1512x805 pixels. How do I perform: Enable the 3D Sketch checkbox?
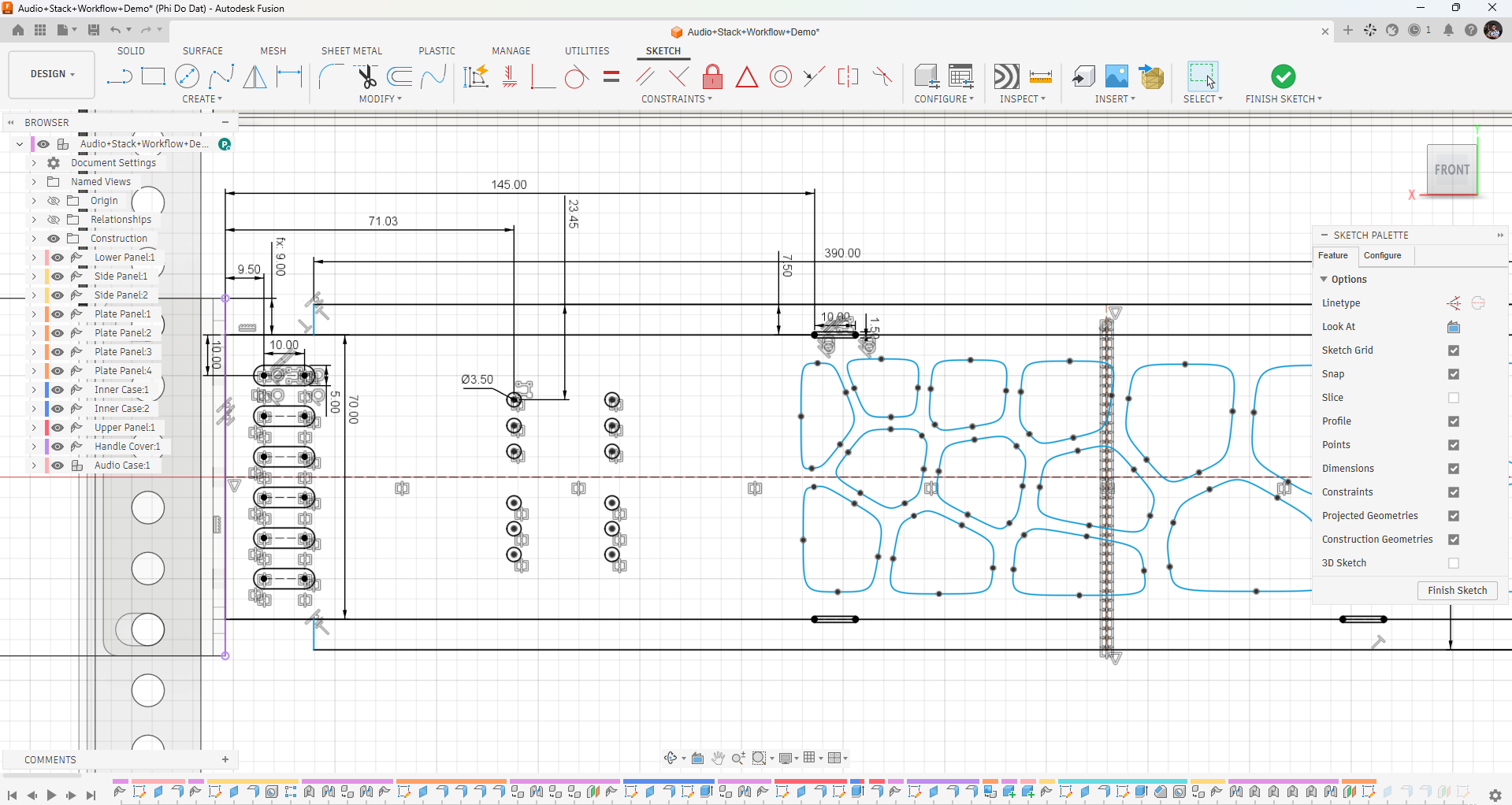pyautogui.click(x=1454, y=563)
